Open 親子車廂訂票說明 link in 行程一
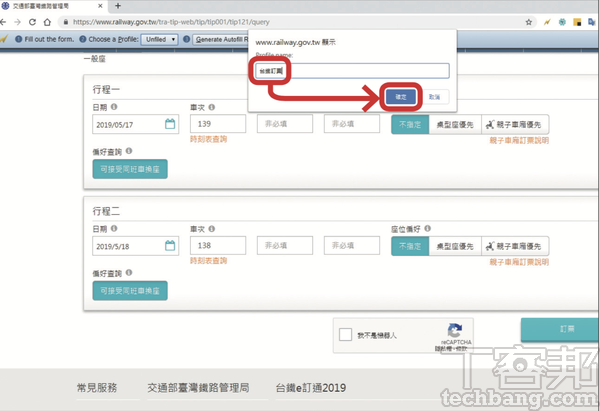Screen dimensions: 600x411 519,140
